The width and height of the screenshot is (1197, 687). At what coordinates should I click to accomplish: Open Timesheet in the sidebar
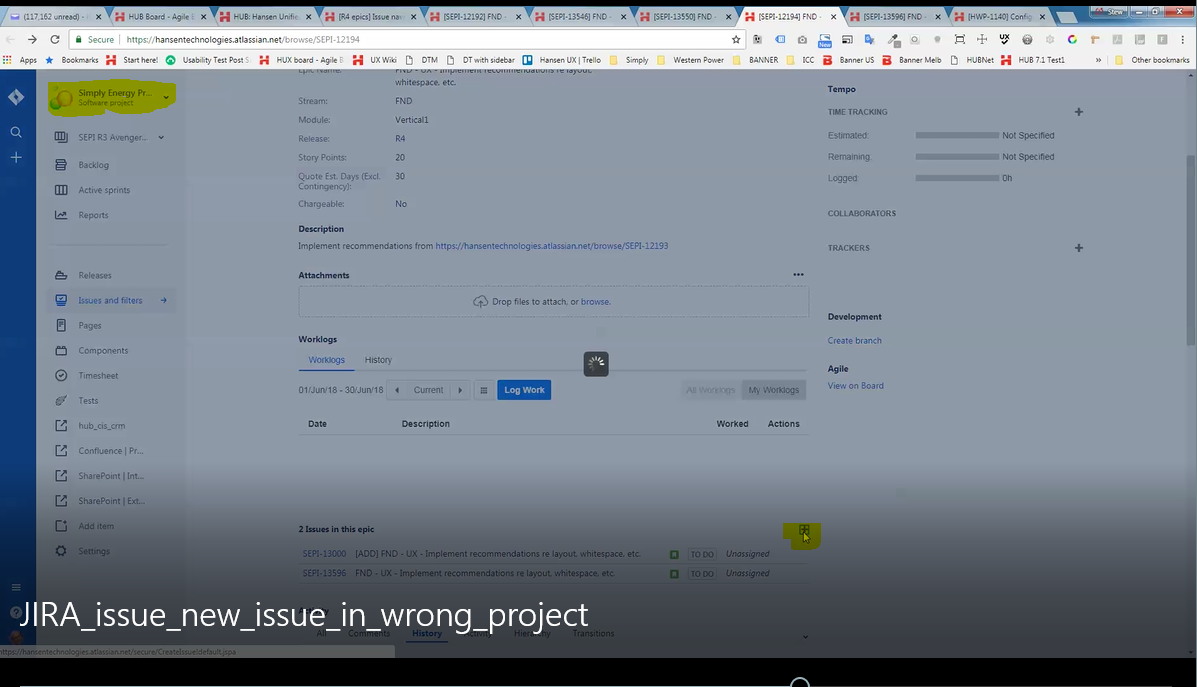coord(98,376)
